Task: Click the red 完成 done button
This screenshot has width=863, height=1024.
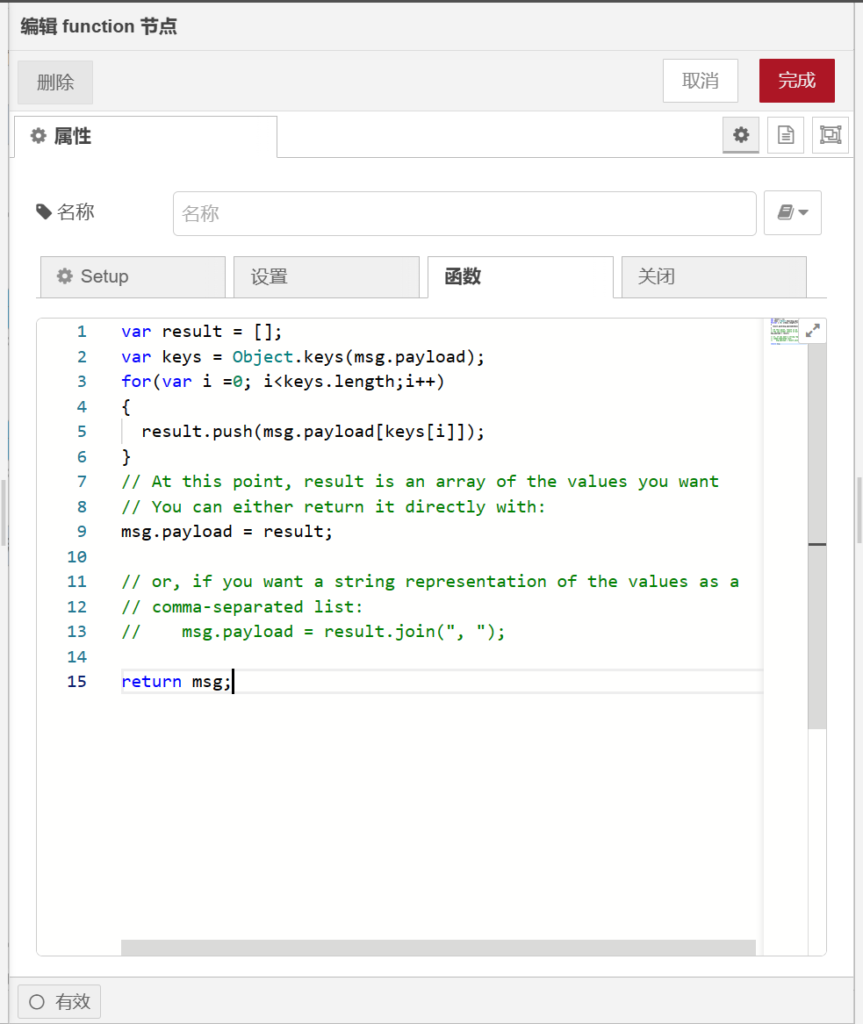Action: point(796,81)
